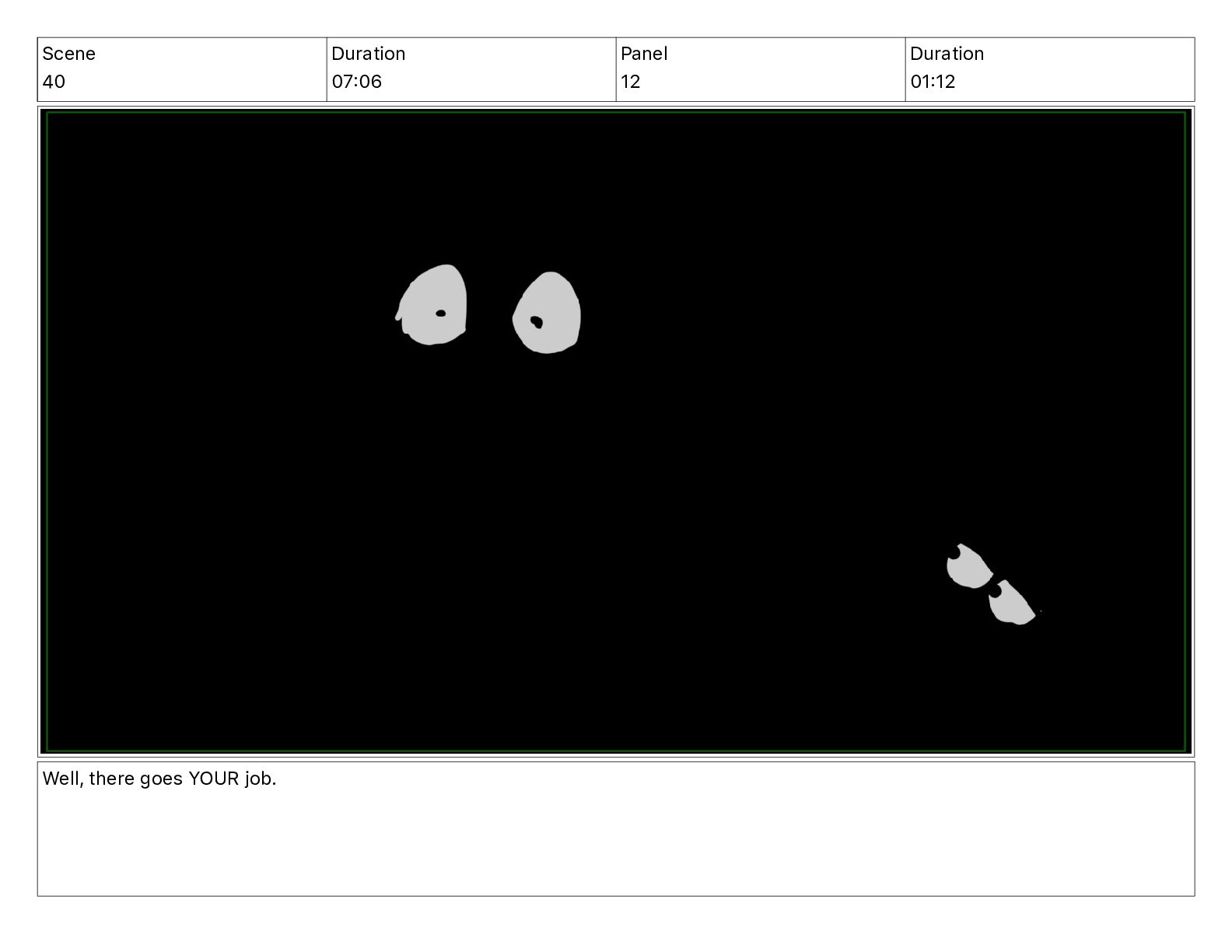1232x952 pixels.
Task: Select the scene duration value 07:06
Action: click(356, 82)
